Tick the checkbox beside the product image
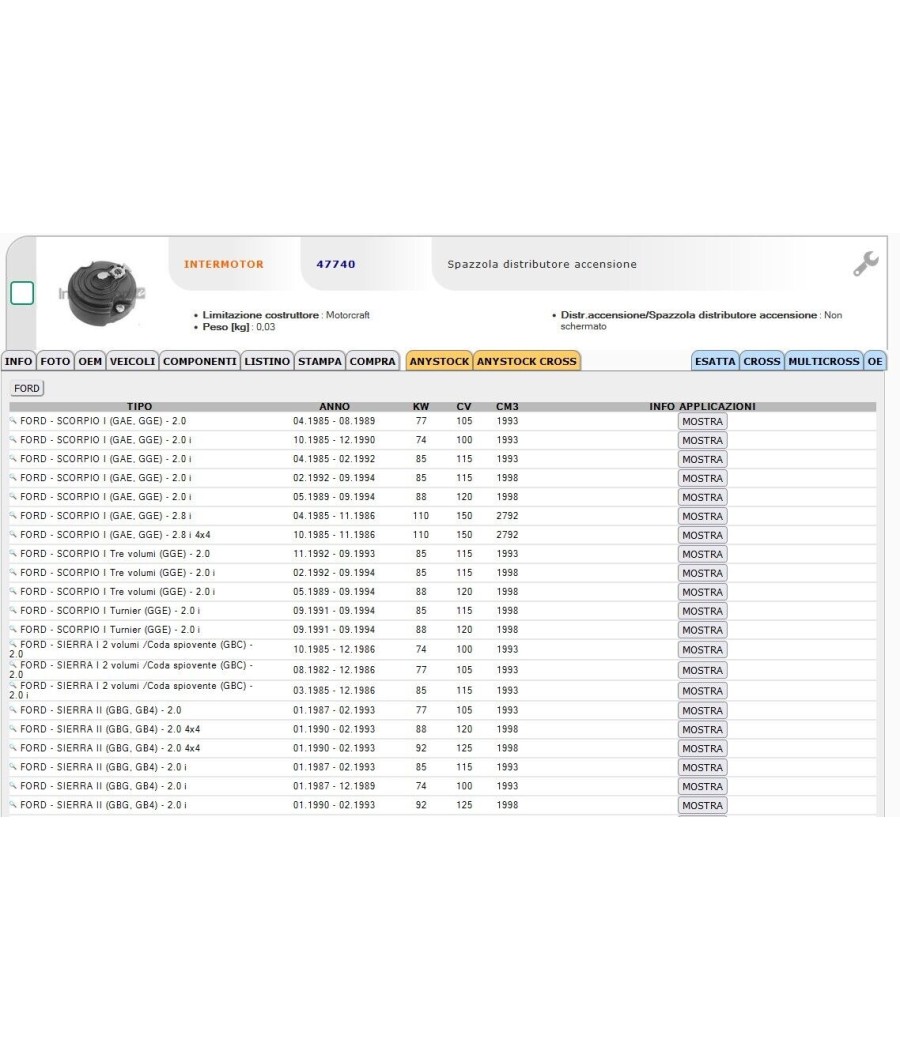This screenshot has width=900, height=1050. tap(22, 293)
